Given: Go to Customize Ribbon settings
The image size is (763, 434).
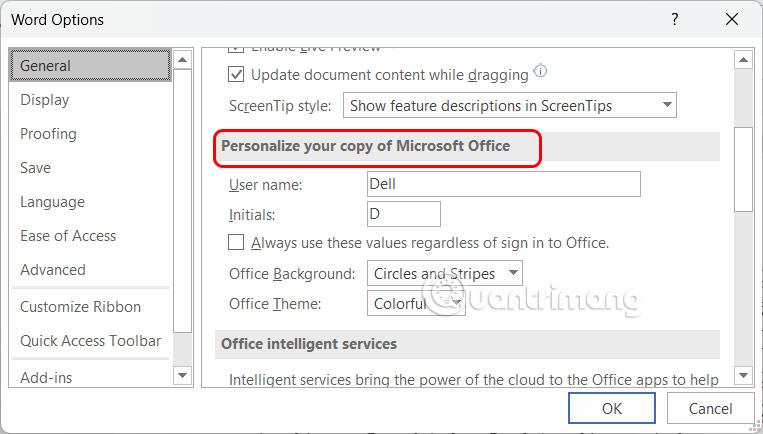Looking at the screenshot, I should click(80, 307).
